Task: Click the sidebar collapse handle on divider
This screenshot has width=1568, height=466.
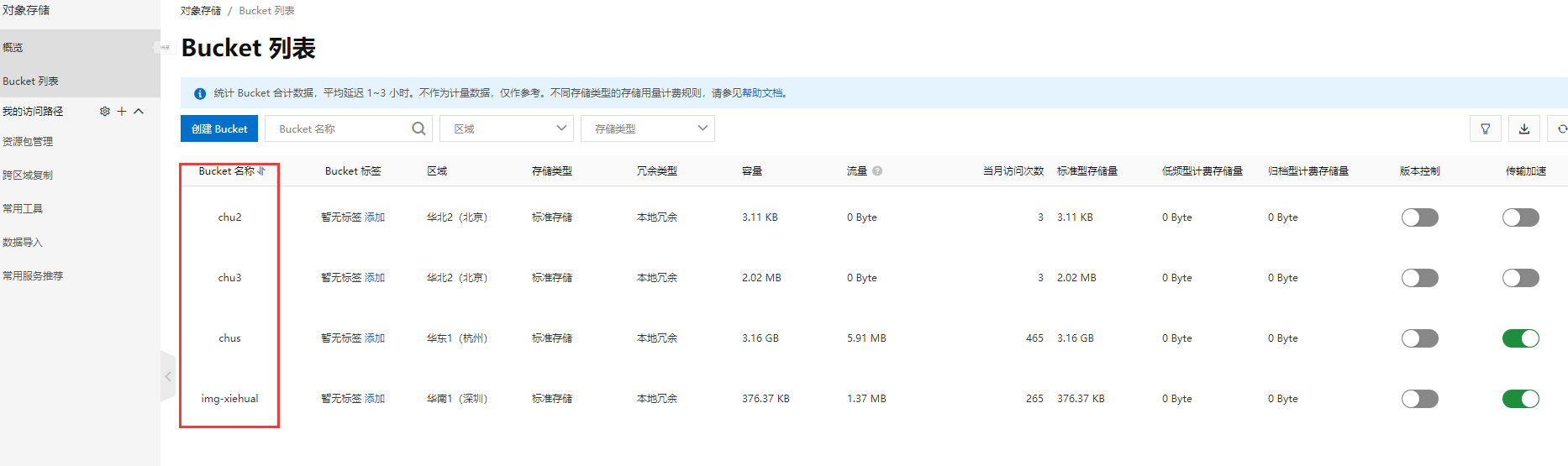Action: (x=167, y=376)
